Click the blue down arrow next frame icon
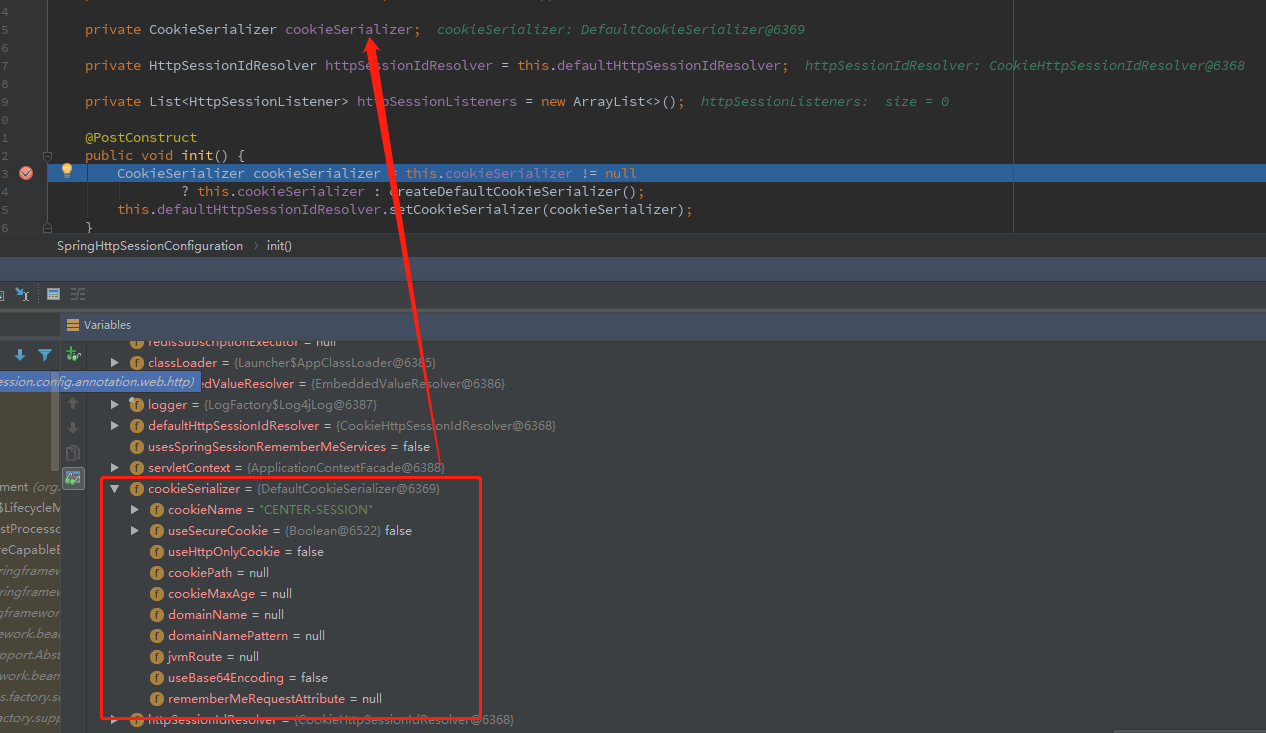Viewport: 1266px width, 733px height. [20, 355]
